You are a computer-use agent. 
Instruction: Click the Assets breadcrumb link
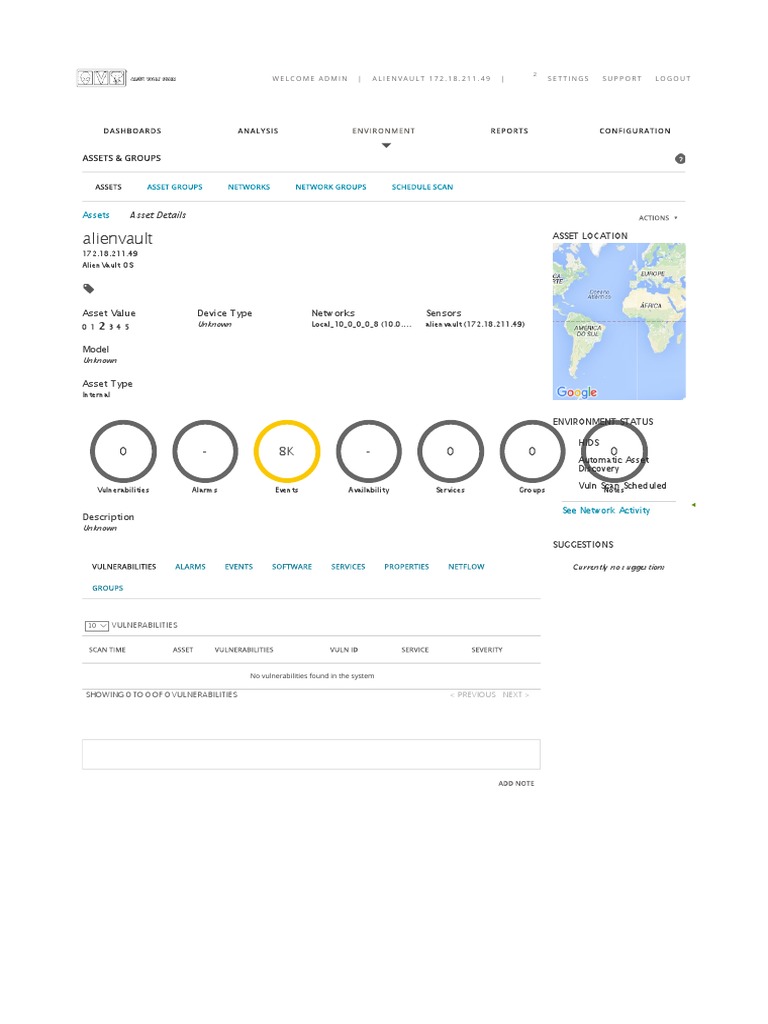(x=96, y=215)
